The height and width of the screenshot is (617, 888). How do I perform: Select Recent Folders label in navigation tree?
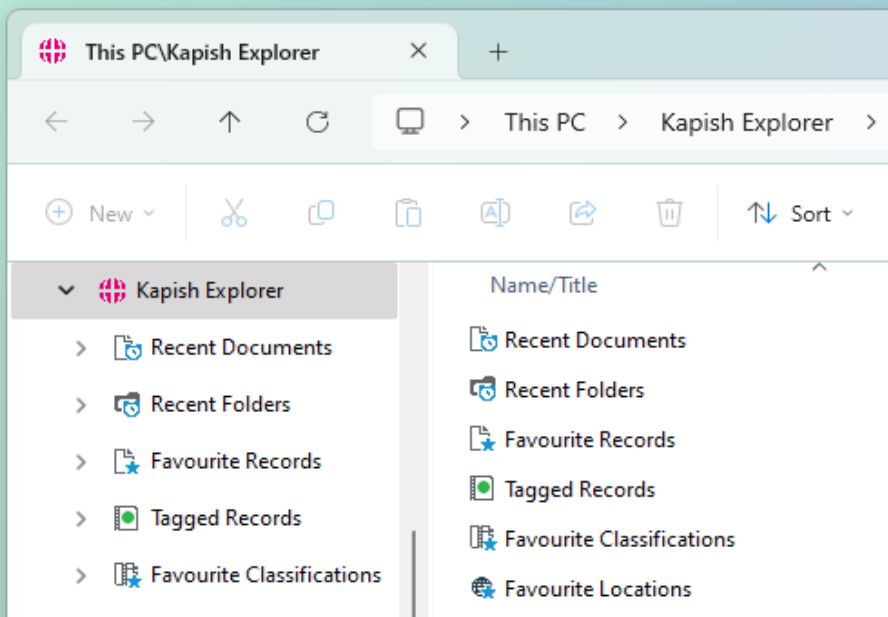click(x=220, y=405)
